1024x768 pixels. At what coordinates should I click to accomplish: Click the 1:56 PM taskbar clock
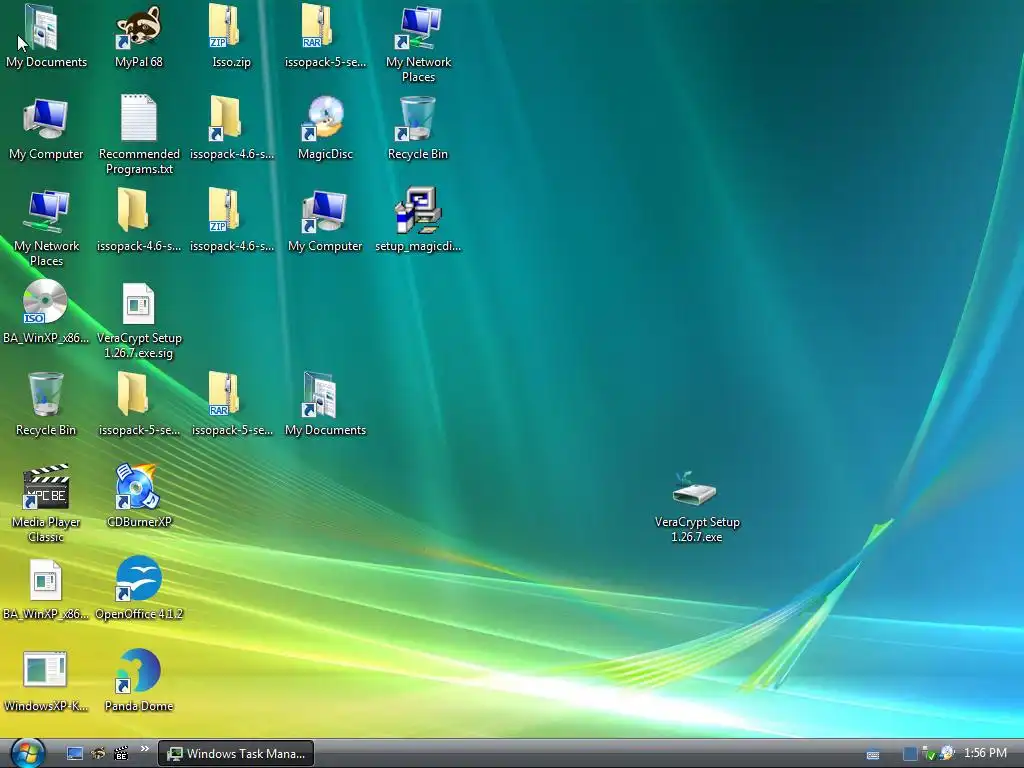985,753
